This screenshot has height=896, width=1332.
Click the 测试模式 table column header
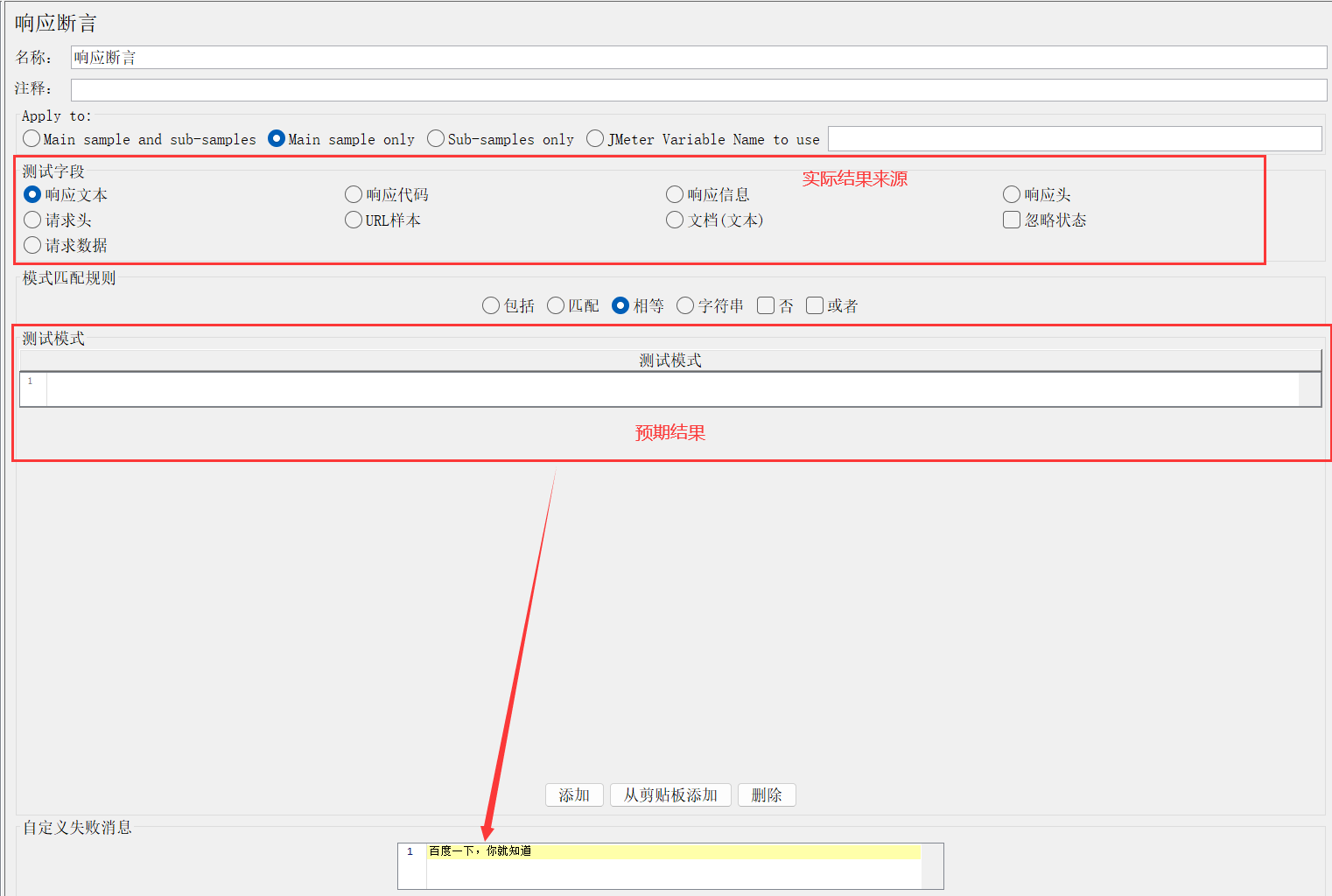(x=670, y=360)
